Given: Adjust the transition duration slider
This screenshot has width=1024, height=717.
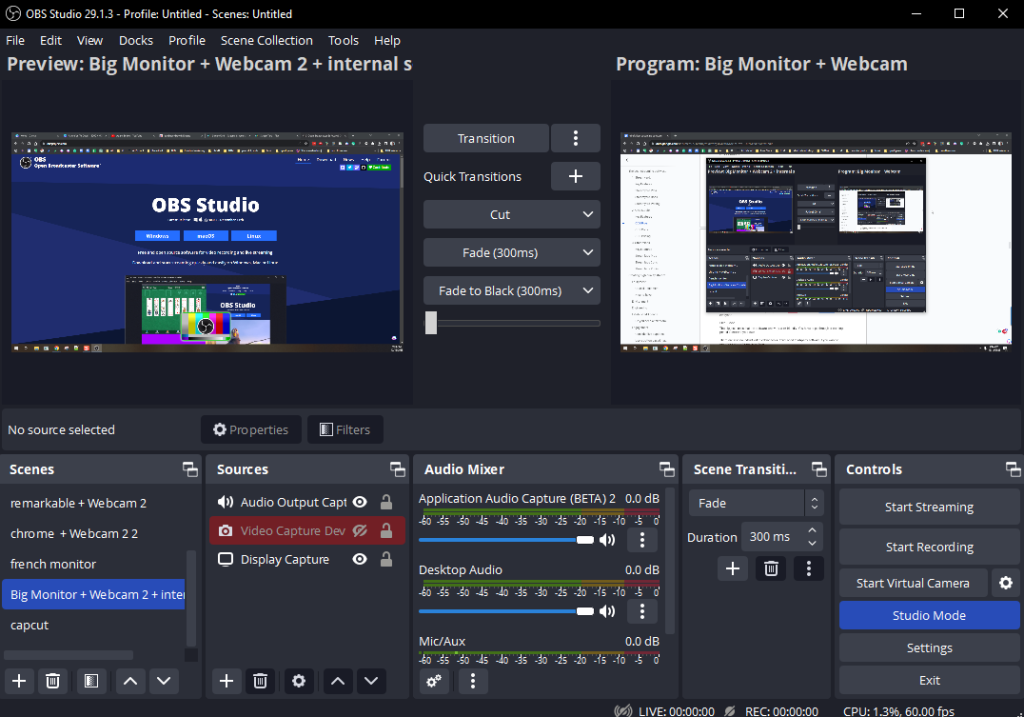Looking at the screenshot, I should (432, 323).
